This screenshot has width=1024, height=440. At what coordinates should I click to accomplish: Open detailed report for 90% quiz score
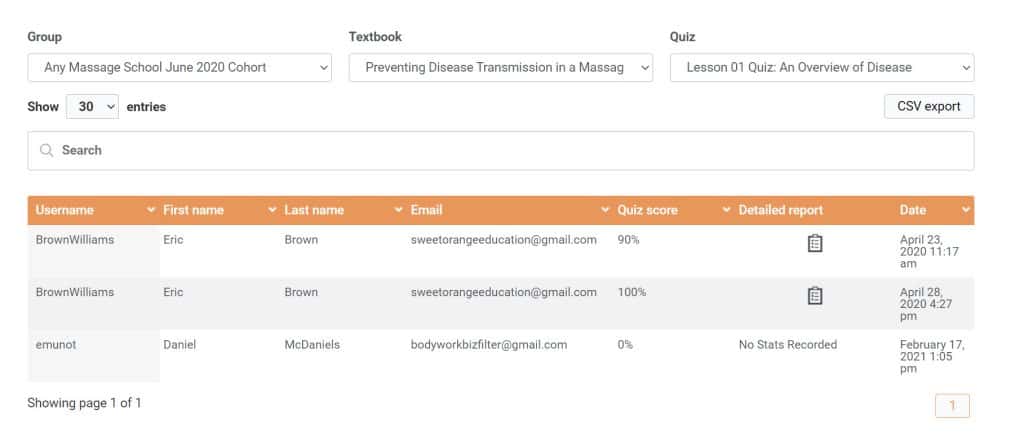click(x=814, y=243)
